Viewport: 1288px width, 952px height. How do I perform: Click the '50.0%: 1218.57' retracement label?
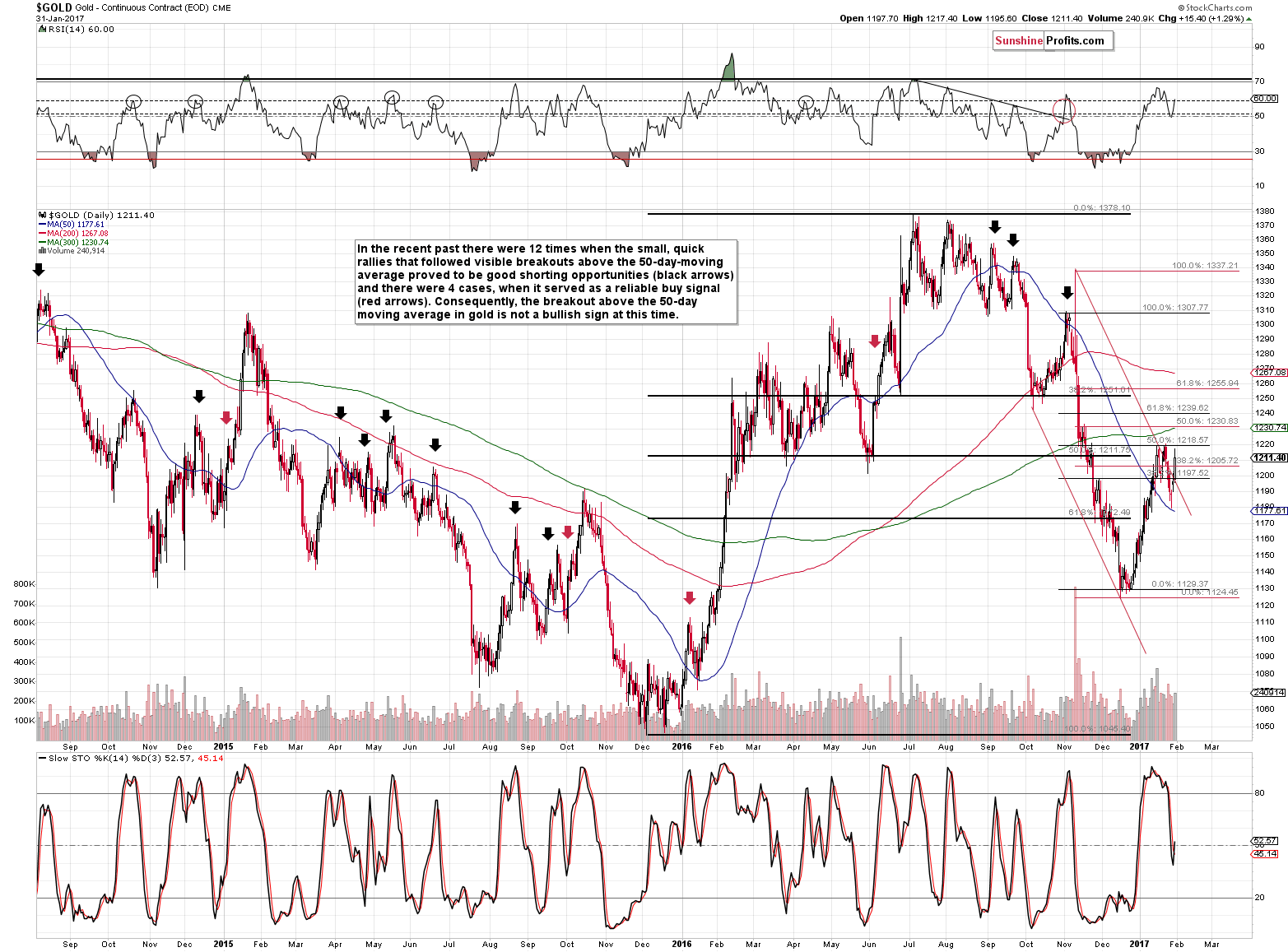(1178, 440)
